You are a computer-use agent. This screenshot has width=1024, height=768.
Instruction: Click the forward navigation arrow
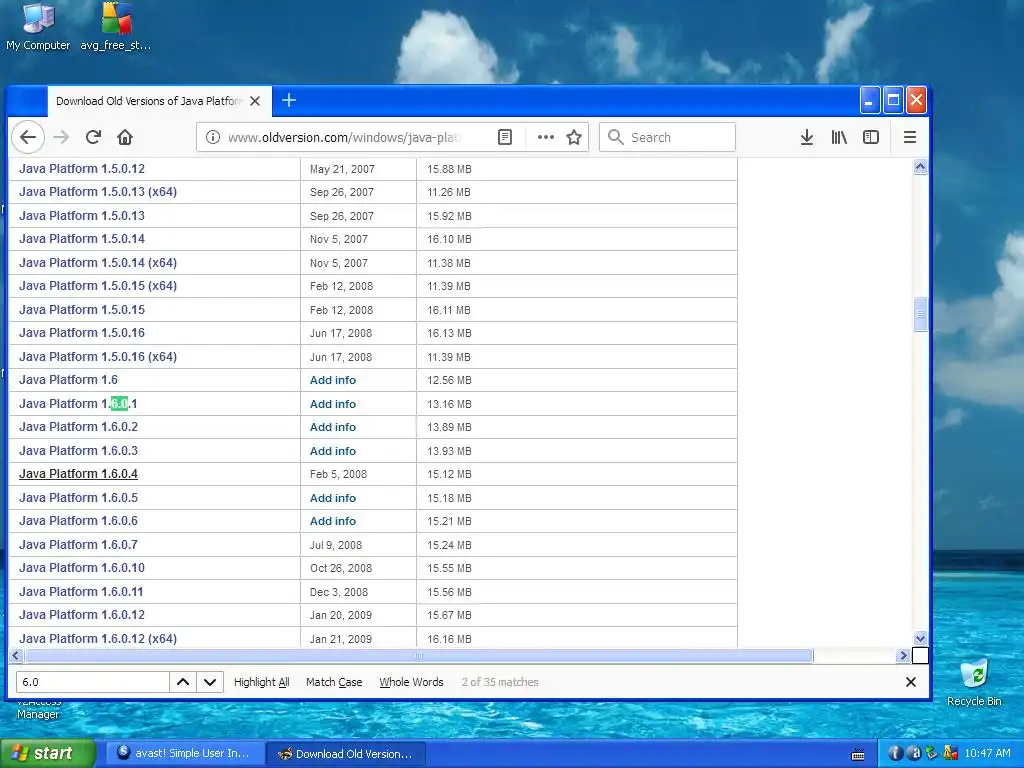tap(61, 137)
